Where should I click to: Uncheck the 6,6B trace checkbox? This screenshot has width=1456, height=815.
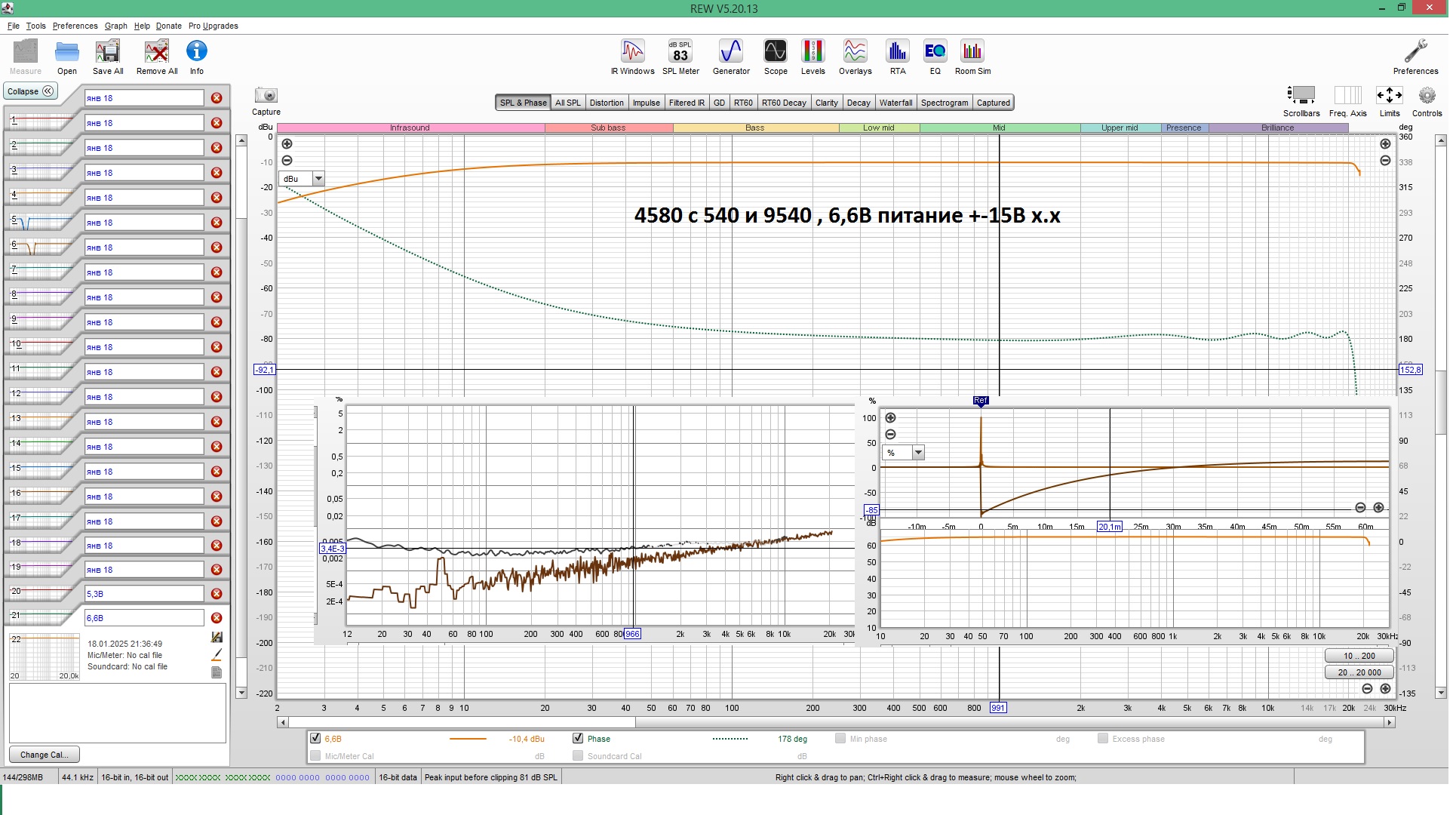pyautogui.click(x=315, y=739)
